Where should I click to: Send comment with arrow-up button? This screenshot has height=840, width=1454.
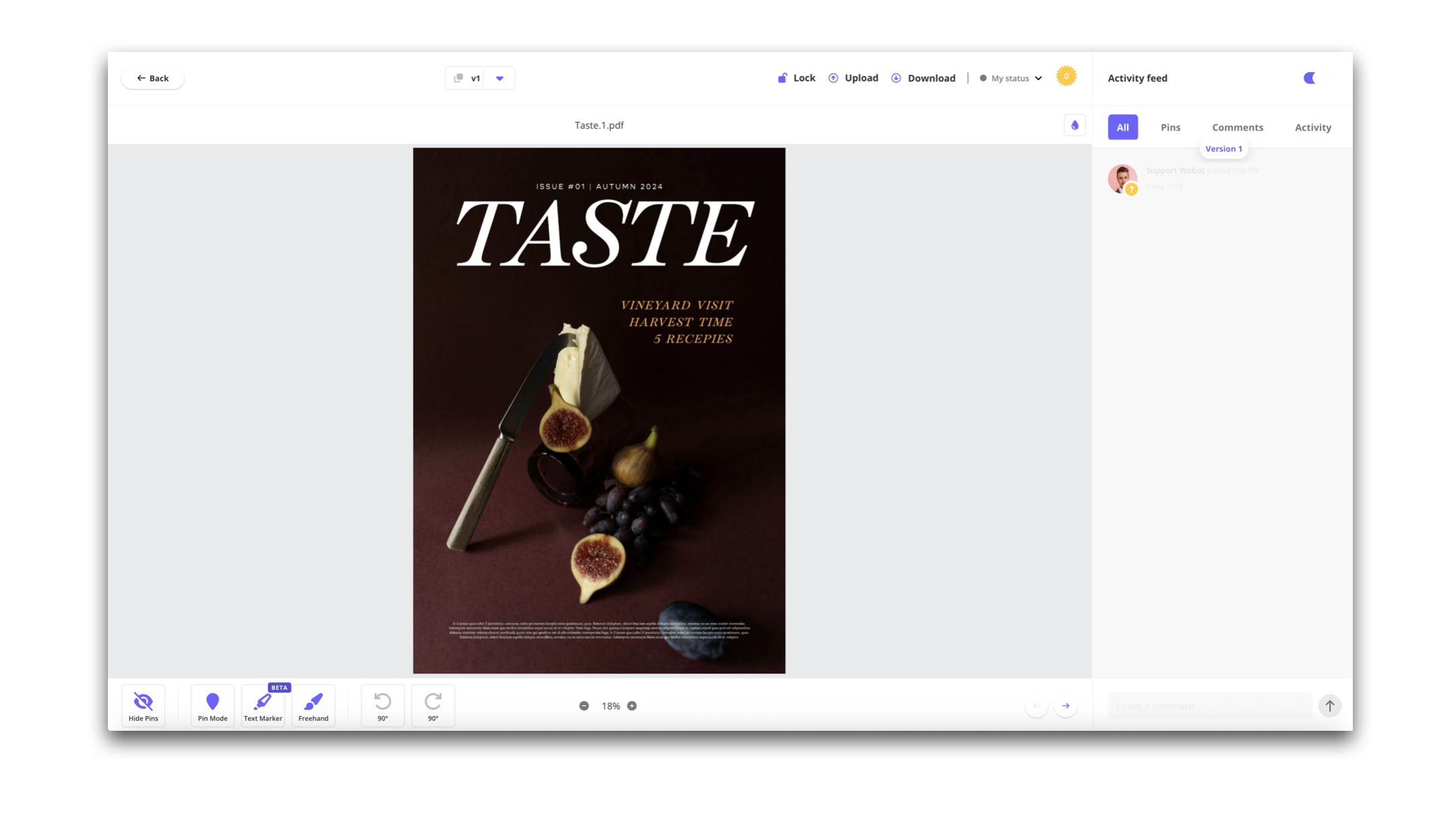pos(1329,706)
